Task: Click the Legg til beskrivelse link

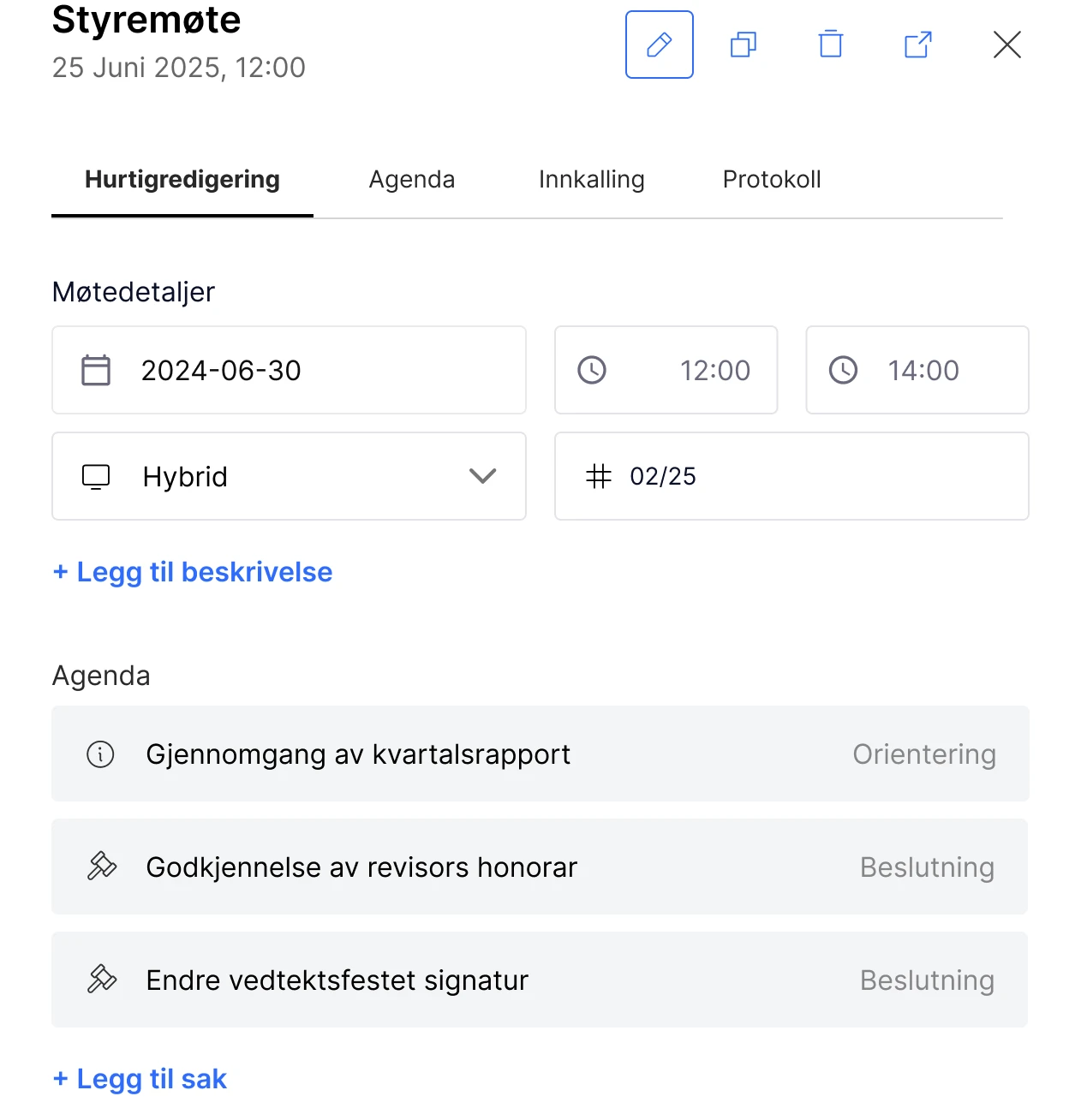Action: click(193, 572)
